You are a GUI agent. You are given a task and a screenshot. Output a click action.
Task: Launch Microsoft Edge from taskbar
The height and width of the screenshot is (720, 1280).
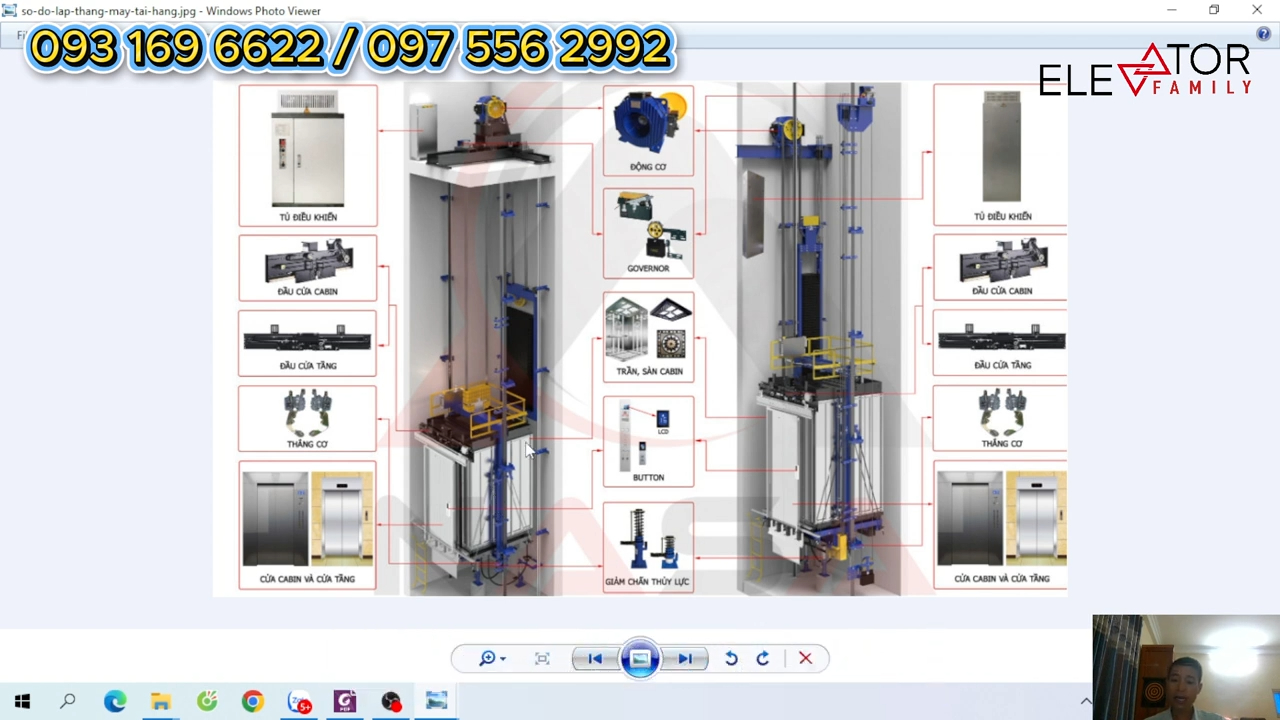coord(115,702)
